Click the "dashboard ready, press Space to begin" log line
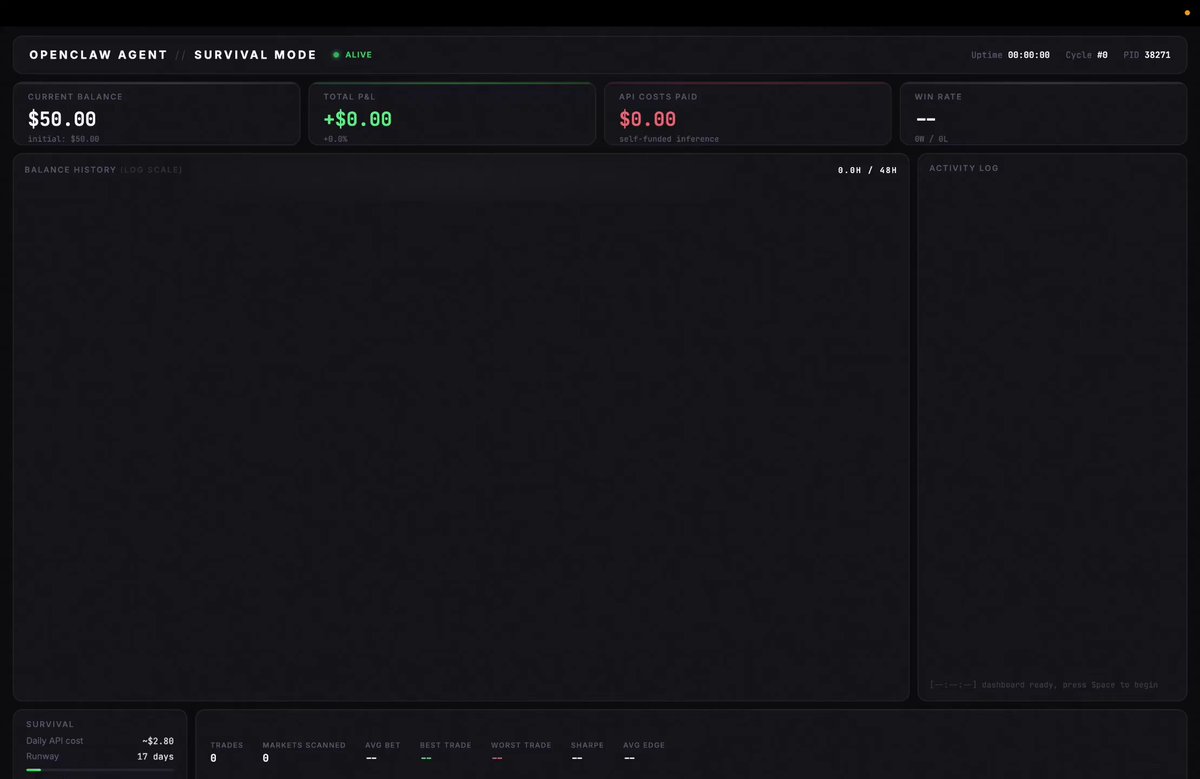Image resolution: width=1200 pixels, height=779 pixels. click(x=1044, y=685)
